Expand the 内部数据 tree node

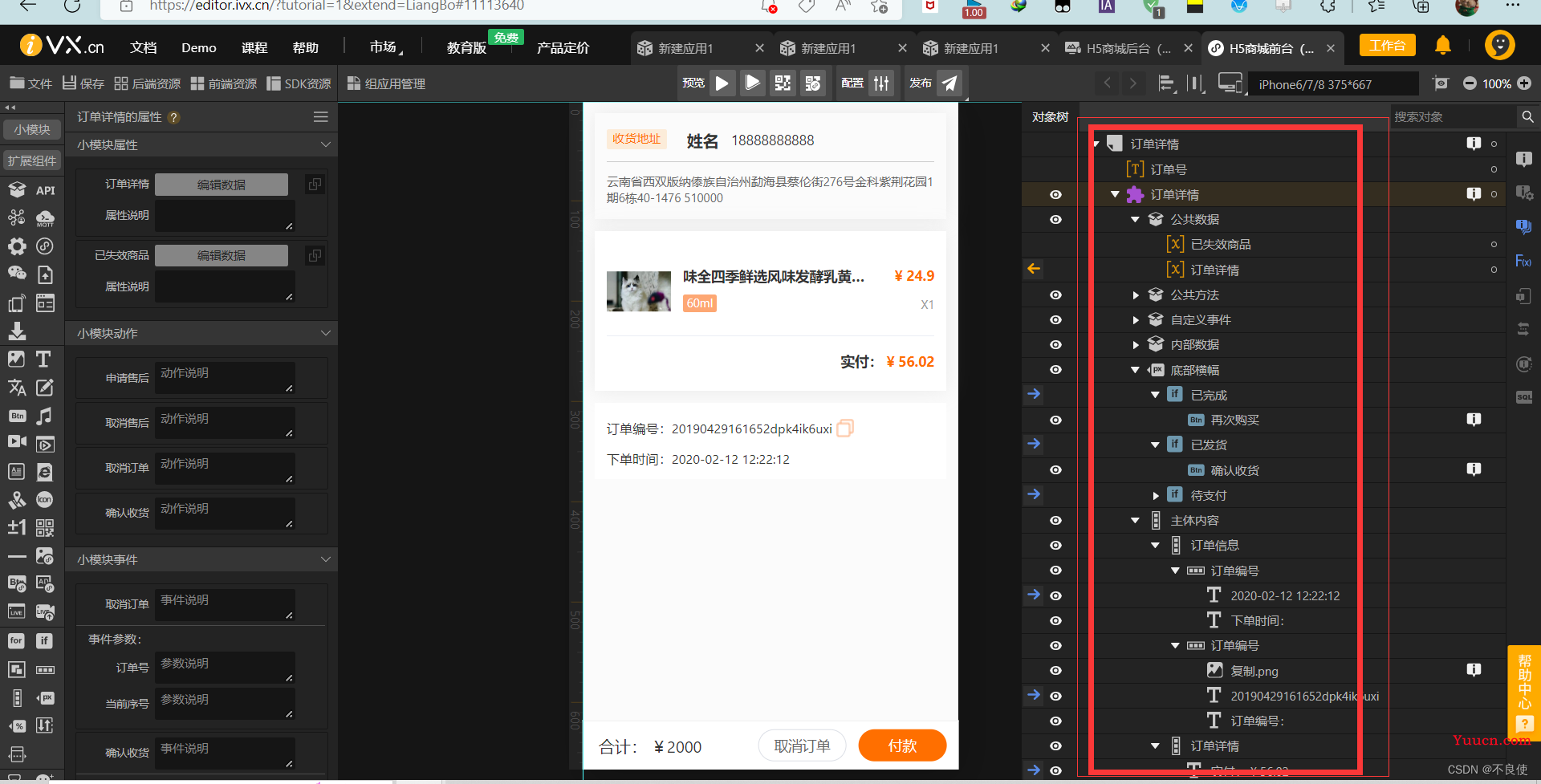pyautogui.click(x=1136, y=345)
